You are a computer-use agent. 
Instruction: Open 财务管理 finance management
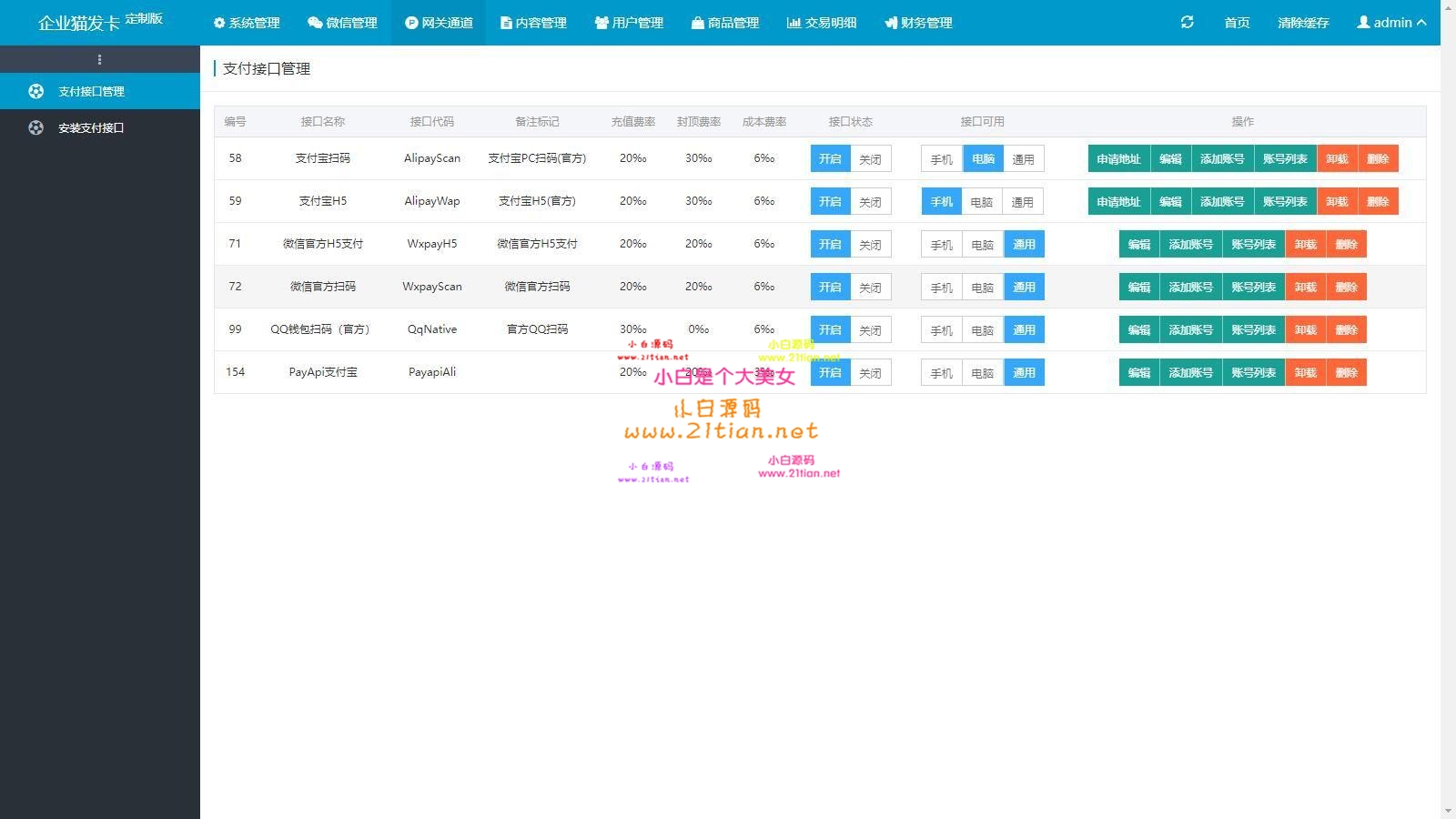(x=917, y=23)
